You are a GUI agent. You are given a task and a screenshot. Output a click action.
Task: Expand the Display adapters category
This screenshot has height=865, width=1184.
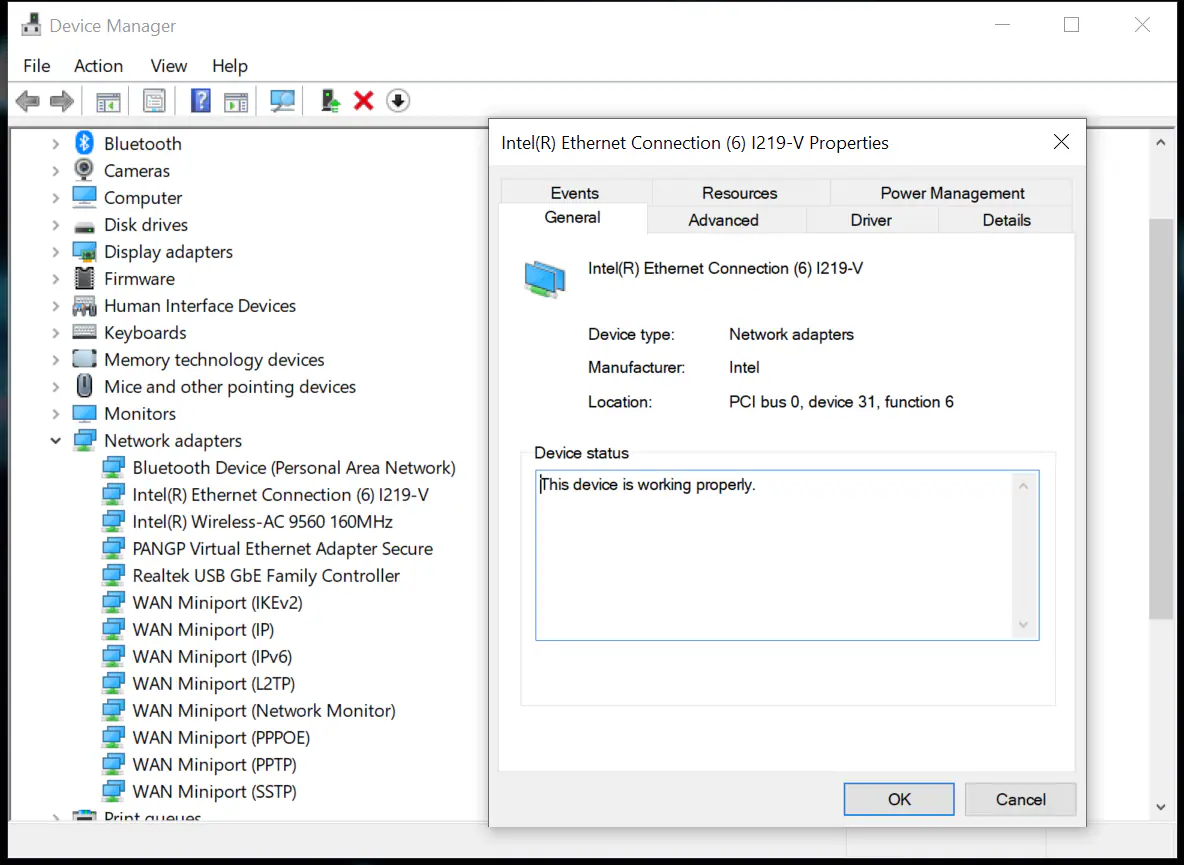(55, 251)
